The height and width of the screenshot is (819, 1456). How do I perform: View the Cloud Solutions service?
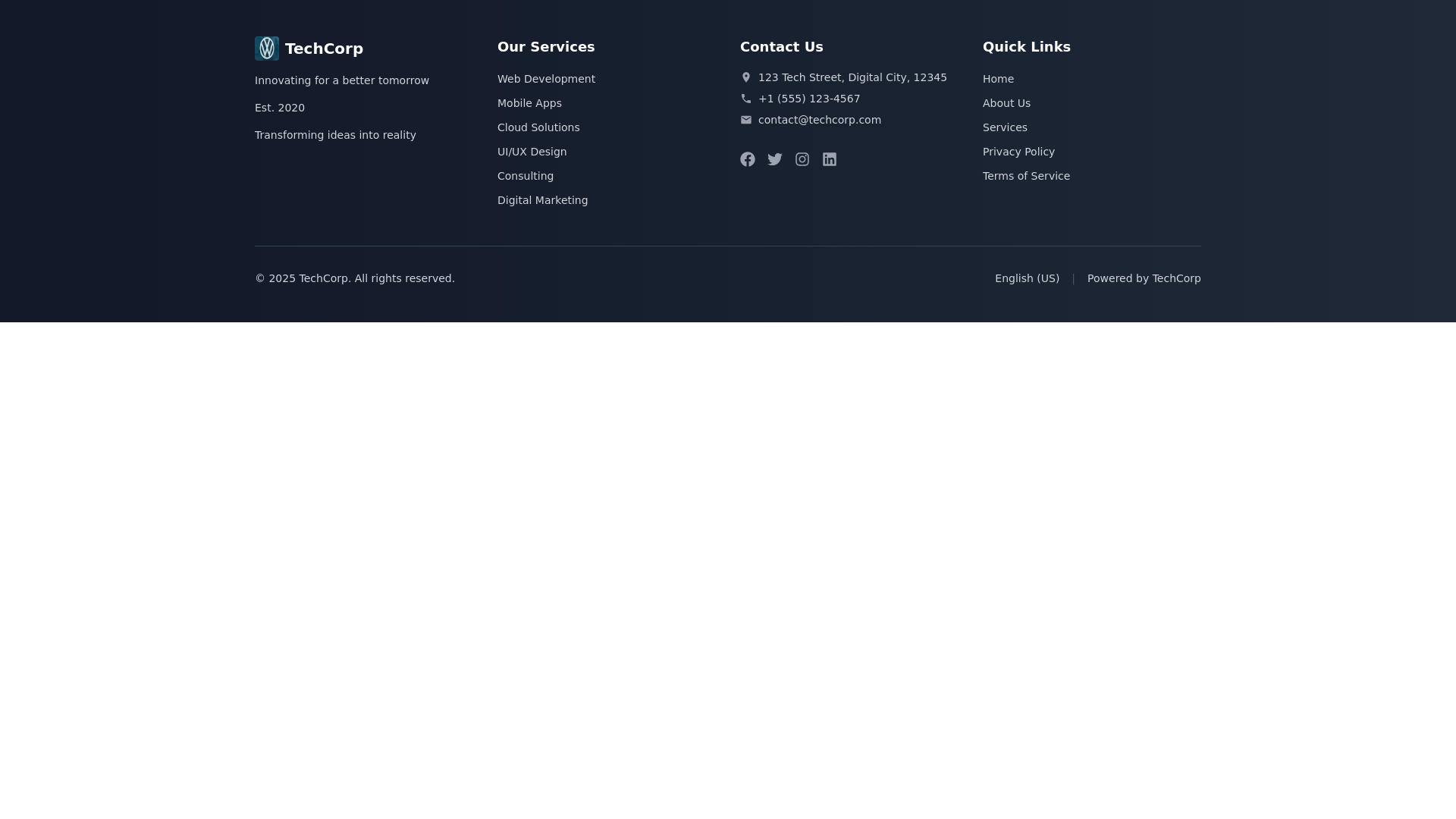[538, 127]
